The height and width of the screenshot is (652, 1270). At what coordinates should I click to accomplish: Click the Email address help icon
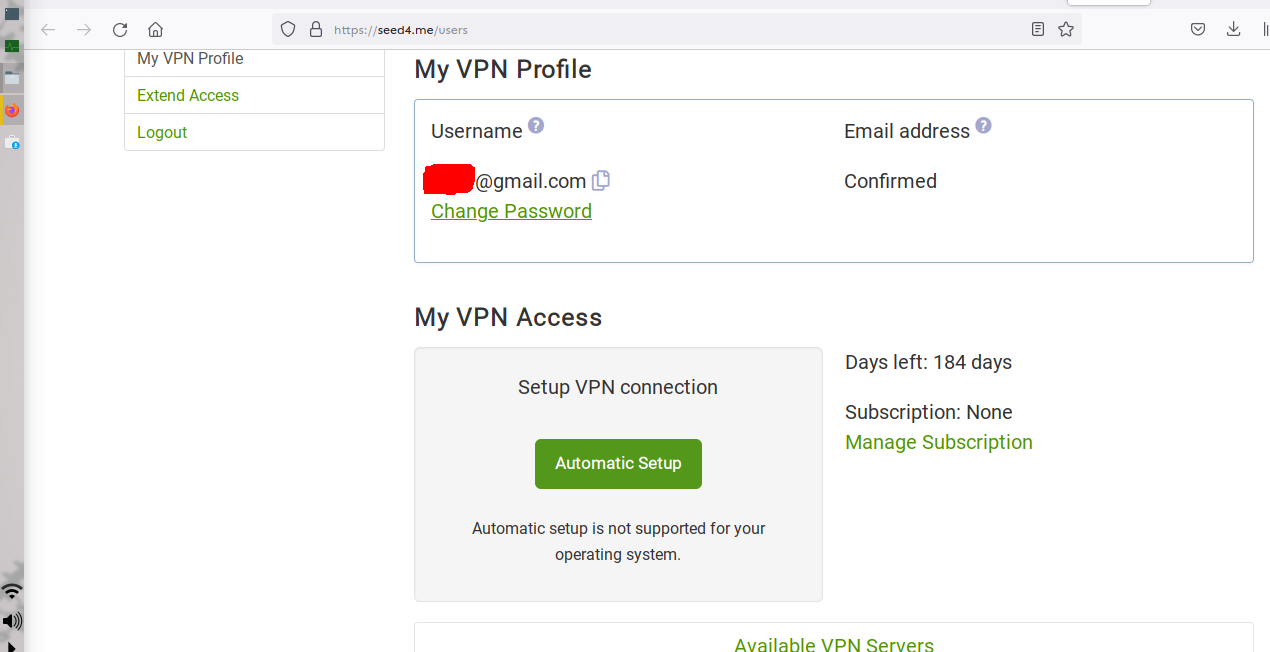[x=983, y=126]
